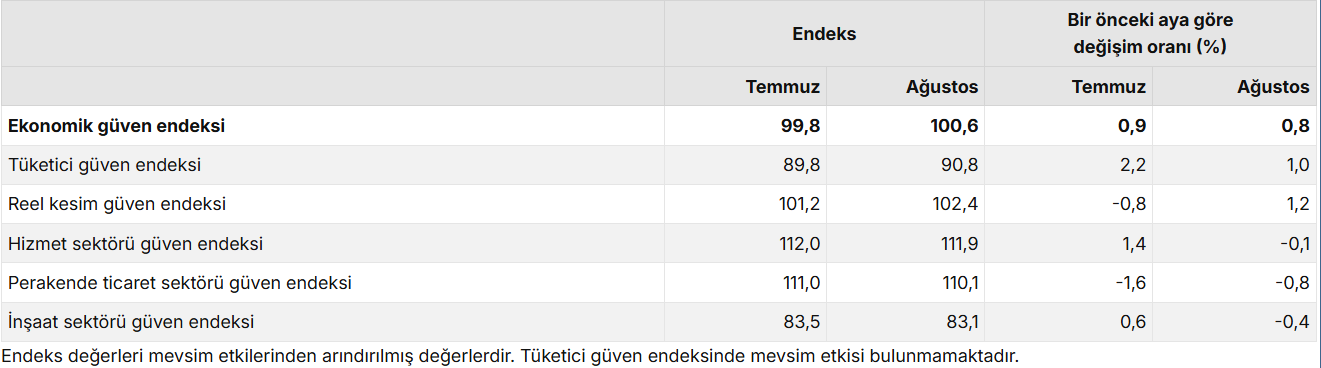Screen dimensions: 1321x368
Task: Select Temmuz header under değişim oranı
Action: (x=1109, y=87)
